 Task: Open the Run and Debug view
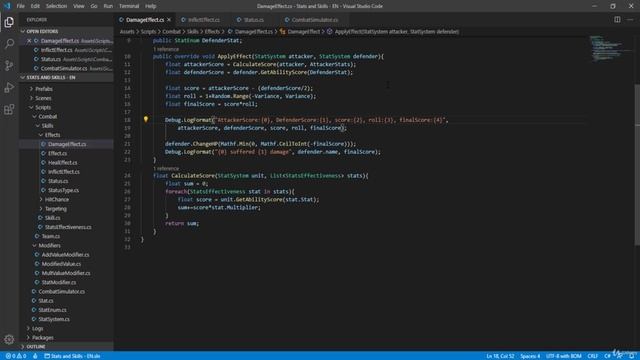click(9, 87)
